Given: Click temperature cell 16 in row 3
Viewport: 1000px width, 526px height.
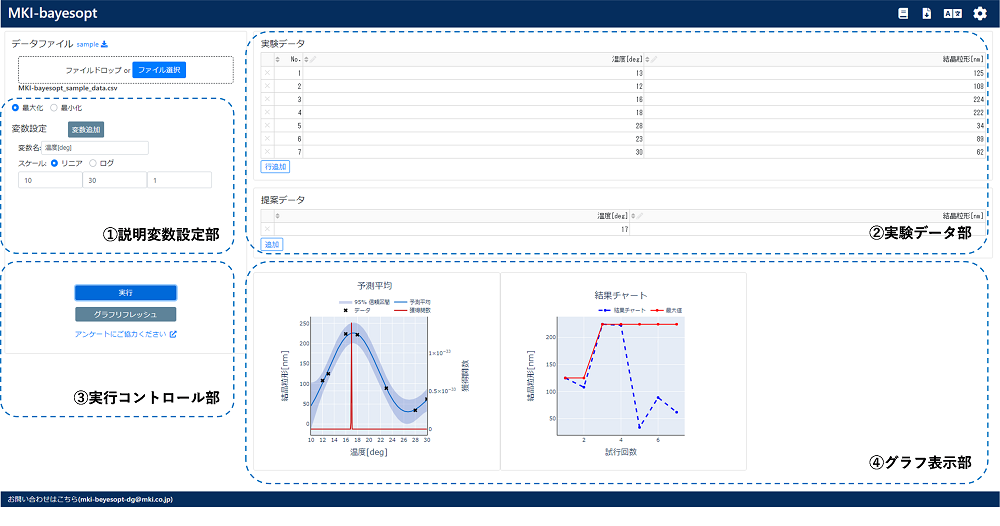Looking at the screenshot, I should click(473, 99).
